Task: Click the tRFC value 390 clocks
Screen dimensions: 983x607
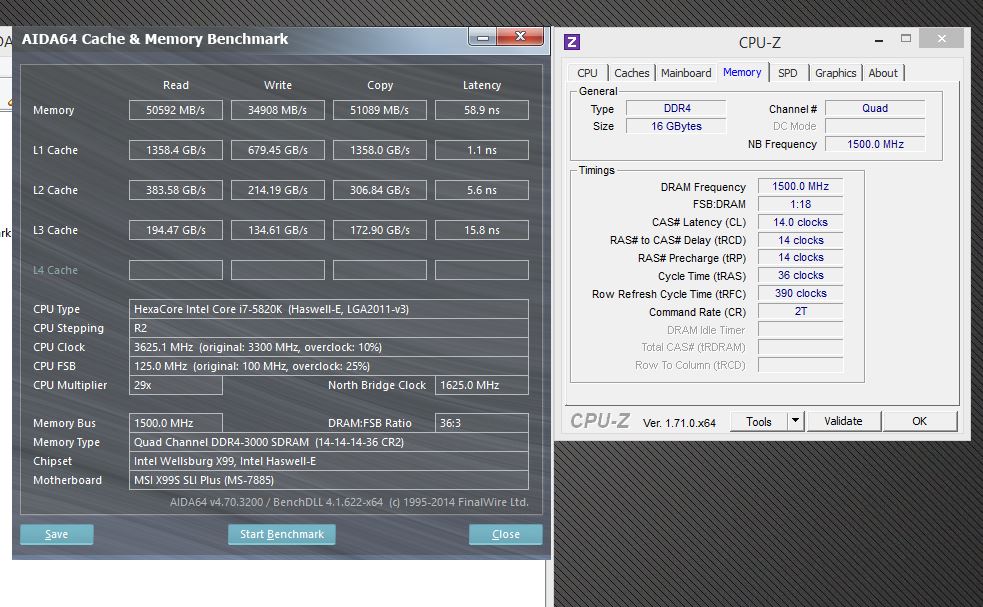Action: (x=801, y=293)
